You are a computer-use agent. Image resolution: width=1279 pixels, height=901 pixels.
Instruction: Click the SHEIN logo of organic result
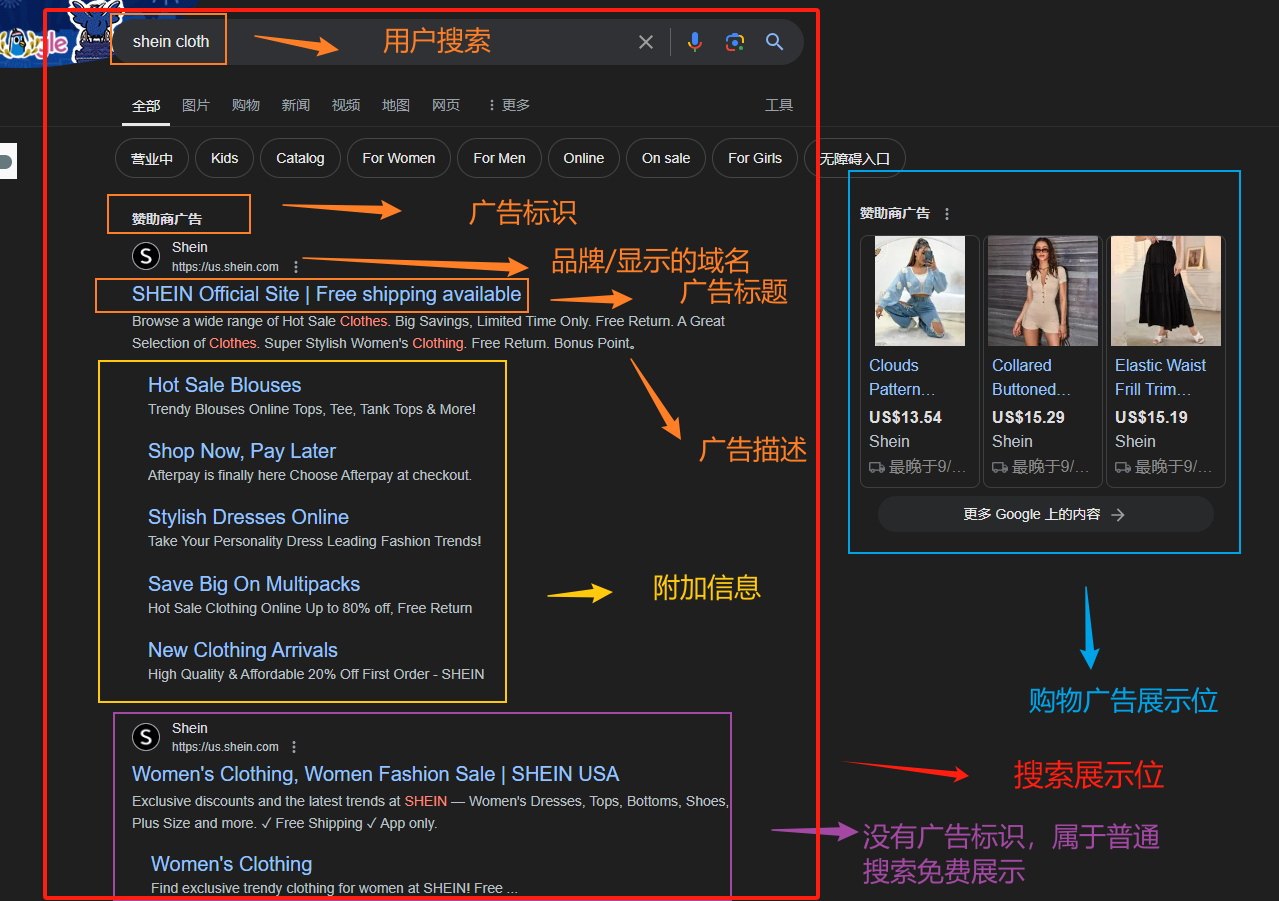(146, 737)
